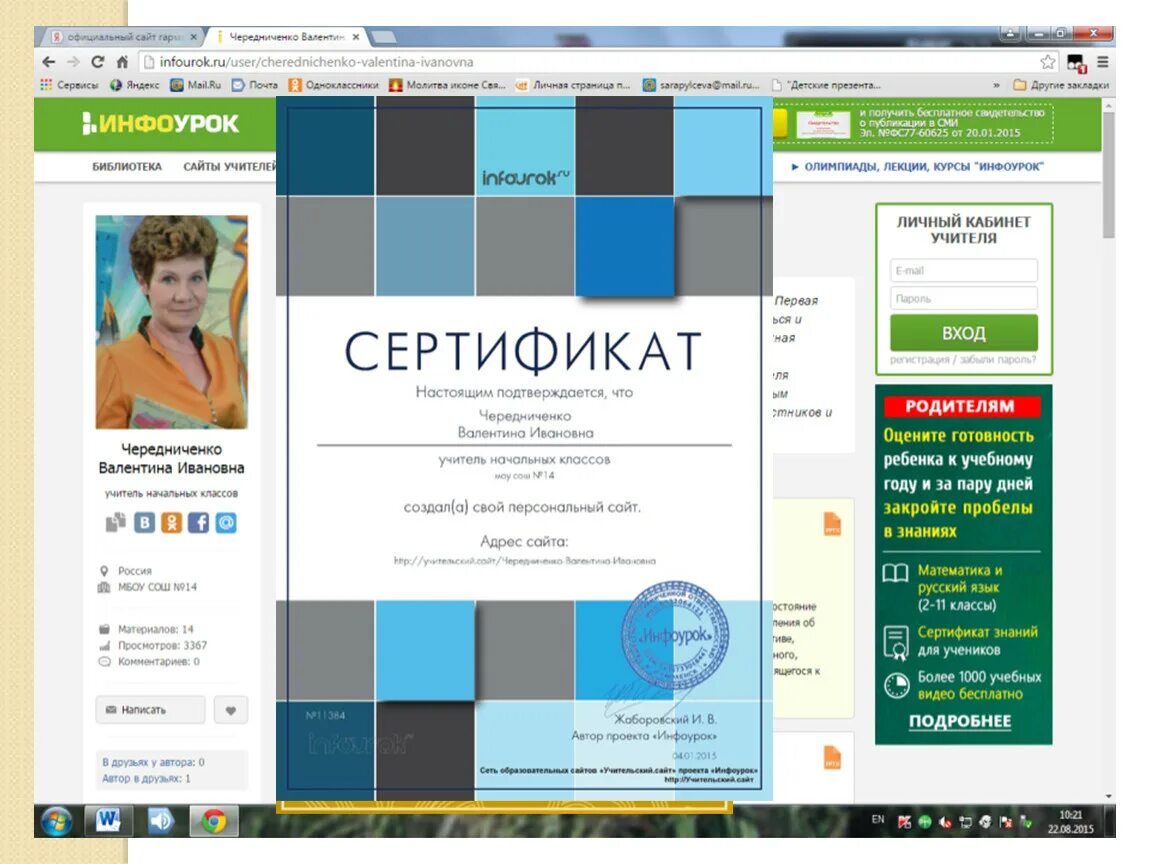Viewport: 1150px width, 864px height.
Task: Open the speaker app in taskbar
Action: [x=161, y=821]
